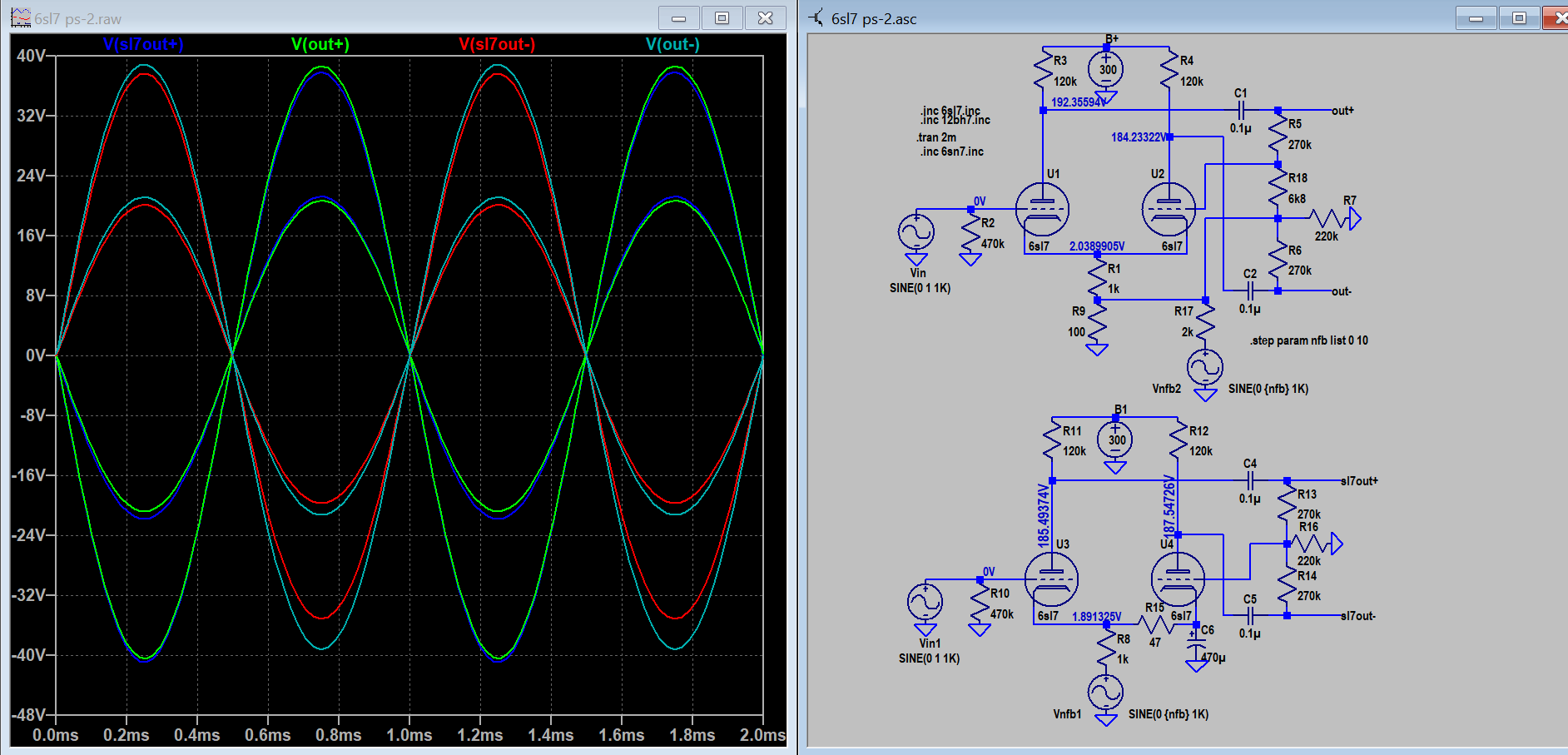Select resistor R10 470k

click(980, 603)
